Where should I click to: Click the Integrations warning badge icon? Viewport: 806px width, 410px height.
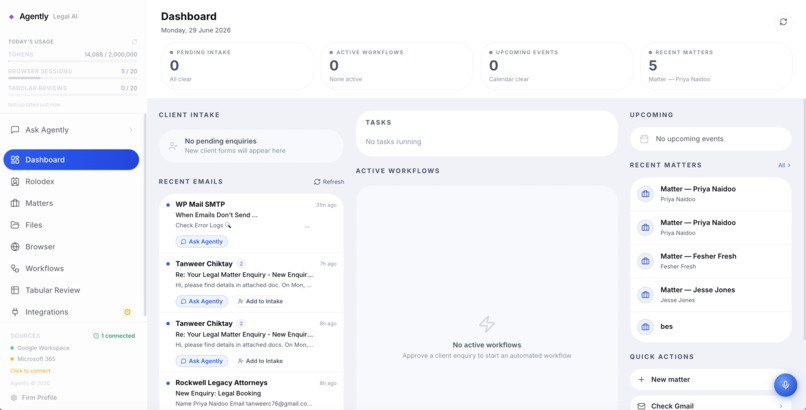[x=127, y=312]
